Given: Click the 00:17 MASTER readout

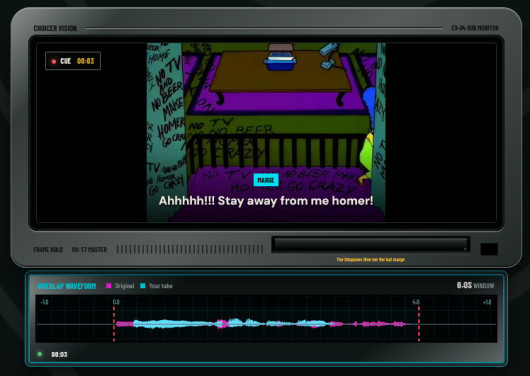Looking at the screenshot, I should click(x=89, y=250).
